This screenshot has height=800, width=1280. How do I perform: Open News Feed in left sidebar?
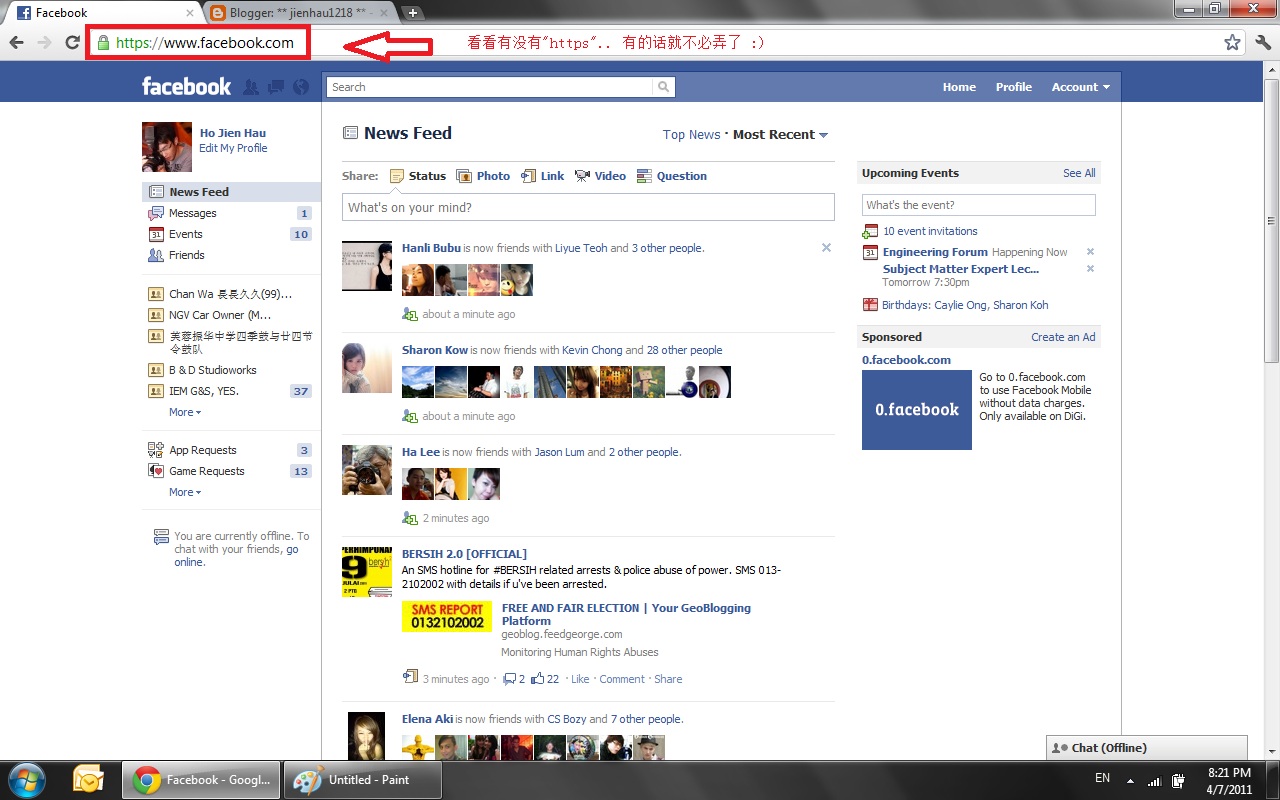(x=231, y=192)
